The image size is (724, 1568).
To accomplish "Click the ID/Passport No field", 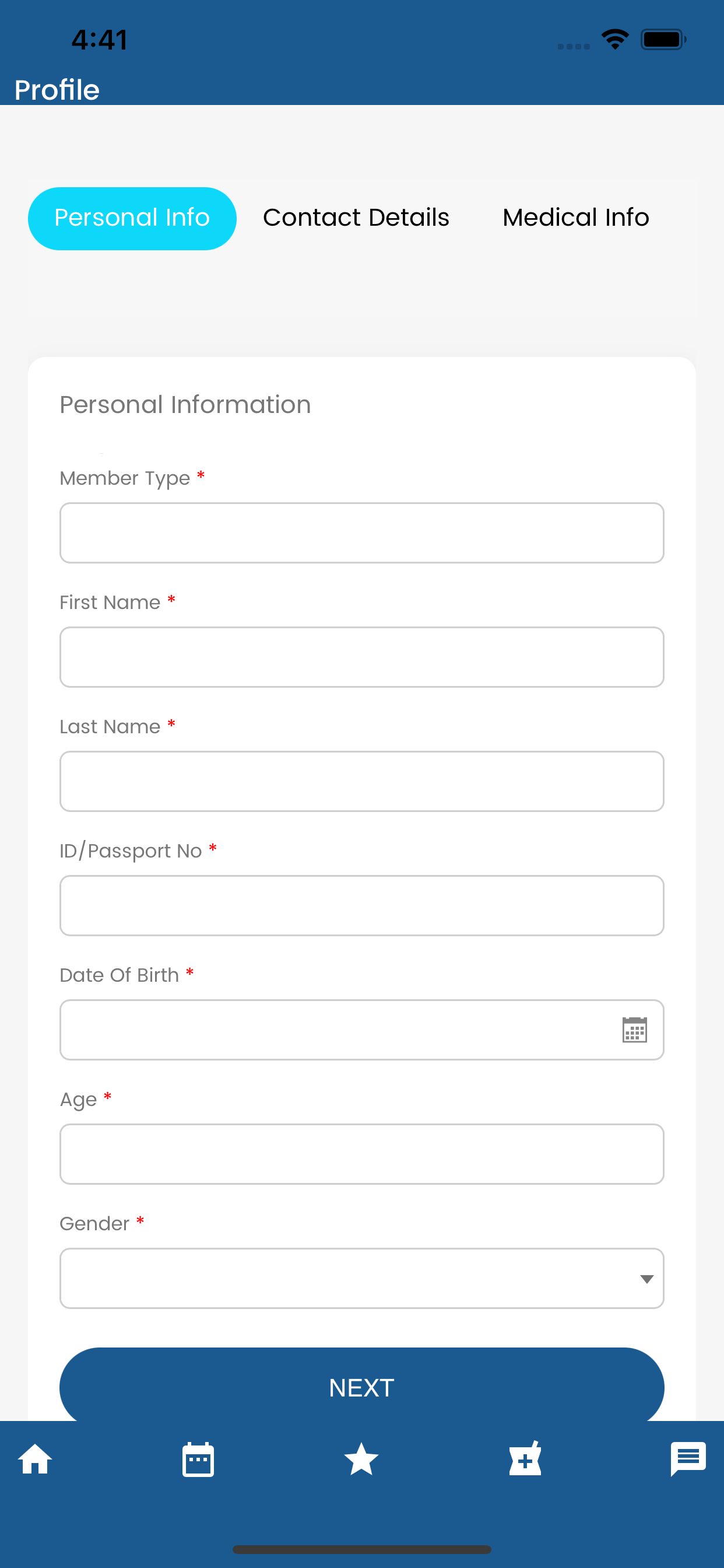I will 361,905.
